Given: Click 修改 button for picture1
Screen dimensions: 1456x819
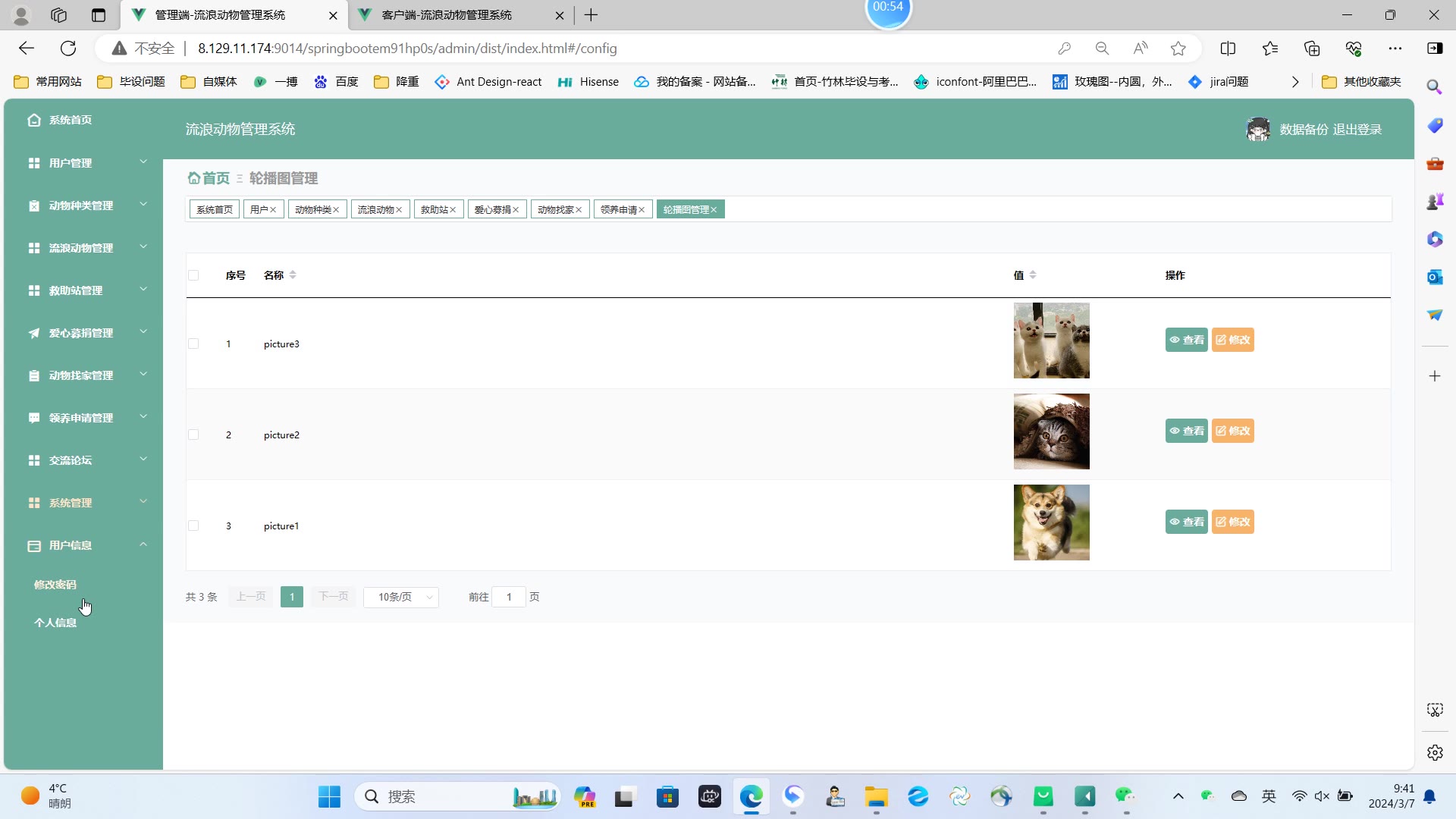Looking at the screenshot, I should [1232, 522].
